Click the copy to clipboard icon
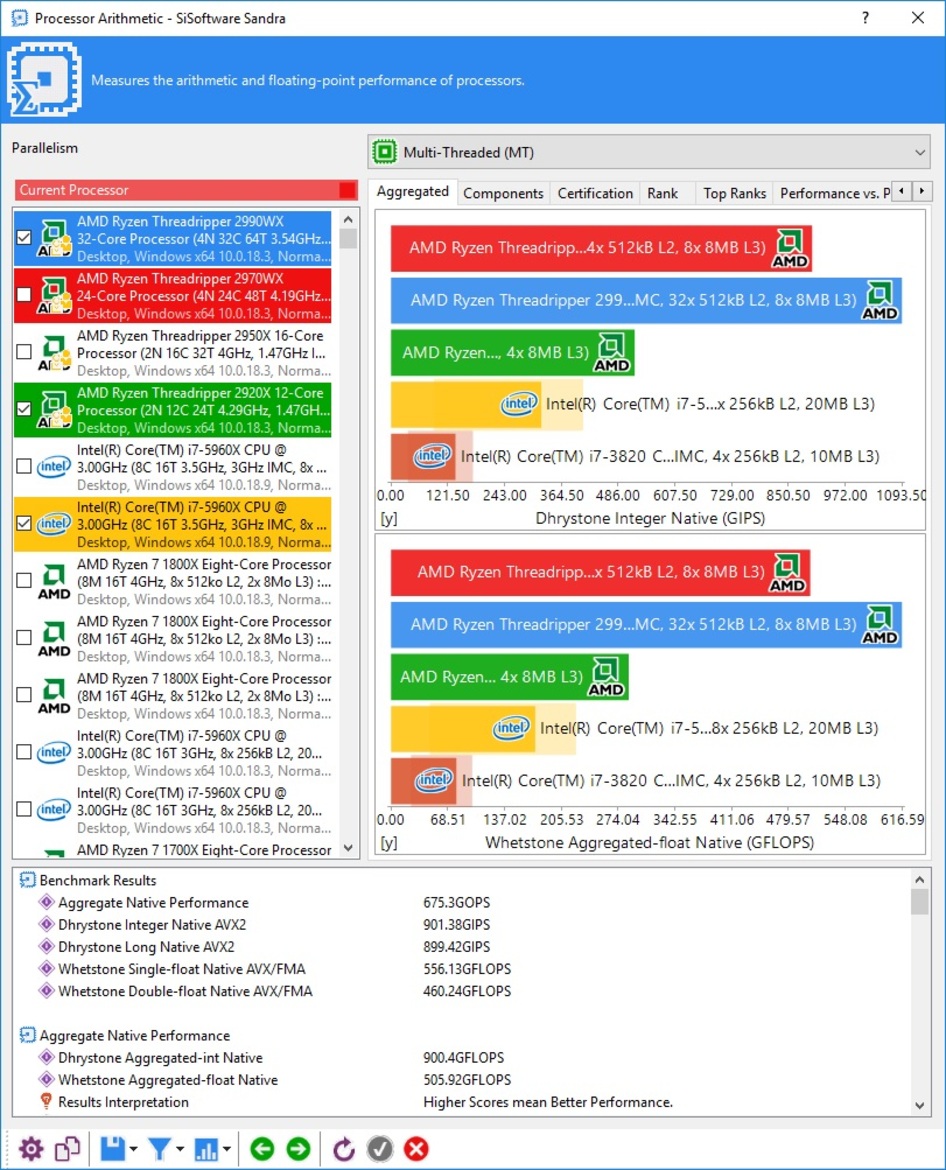The height and width of the screenshot is (1170, 946). (x=67, y=1148)
